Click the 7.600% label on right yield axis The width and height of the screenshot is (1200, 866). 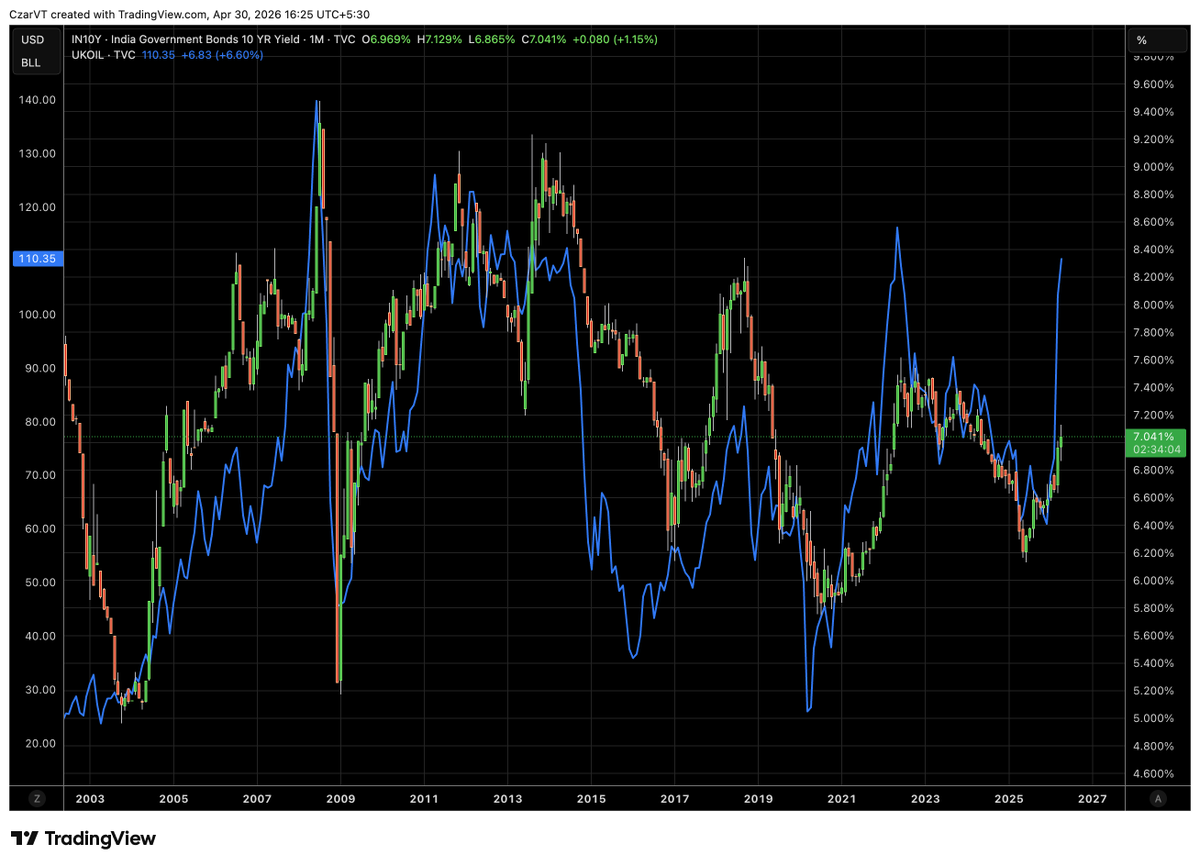[1151, 360]
